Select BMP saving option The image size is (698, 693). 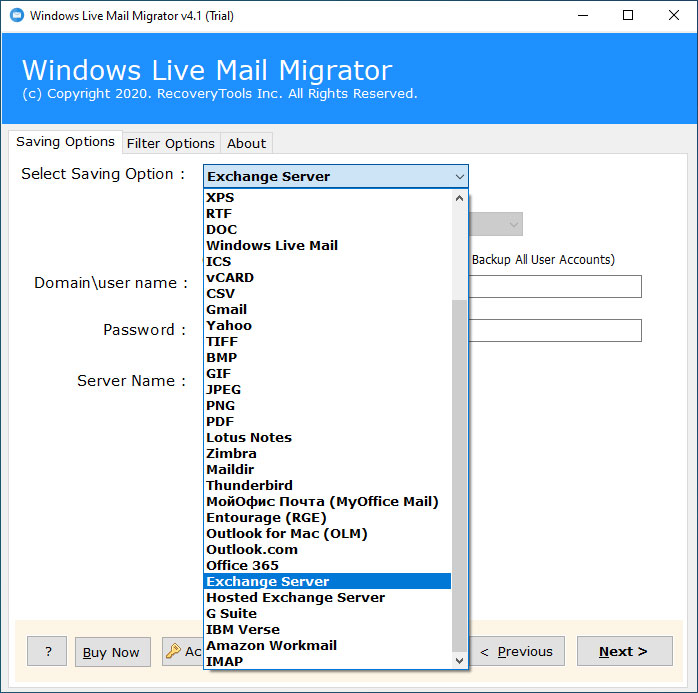(x=328, y=358)
